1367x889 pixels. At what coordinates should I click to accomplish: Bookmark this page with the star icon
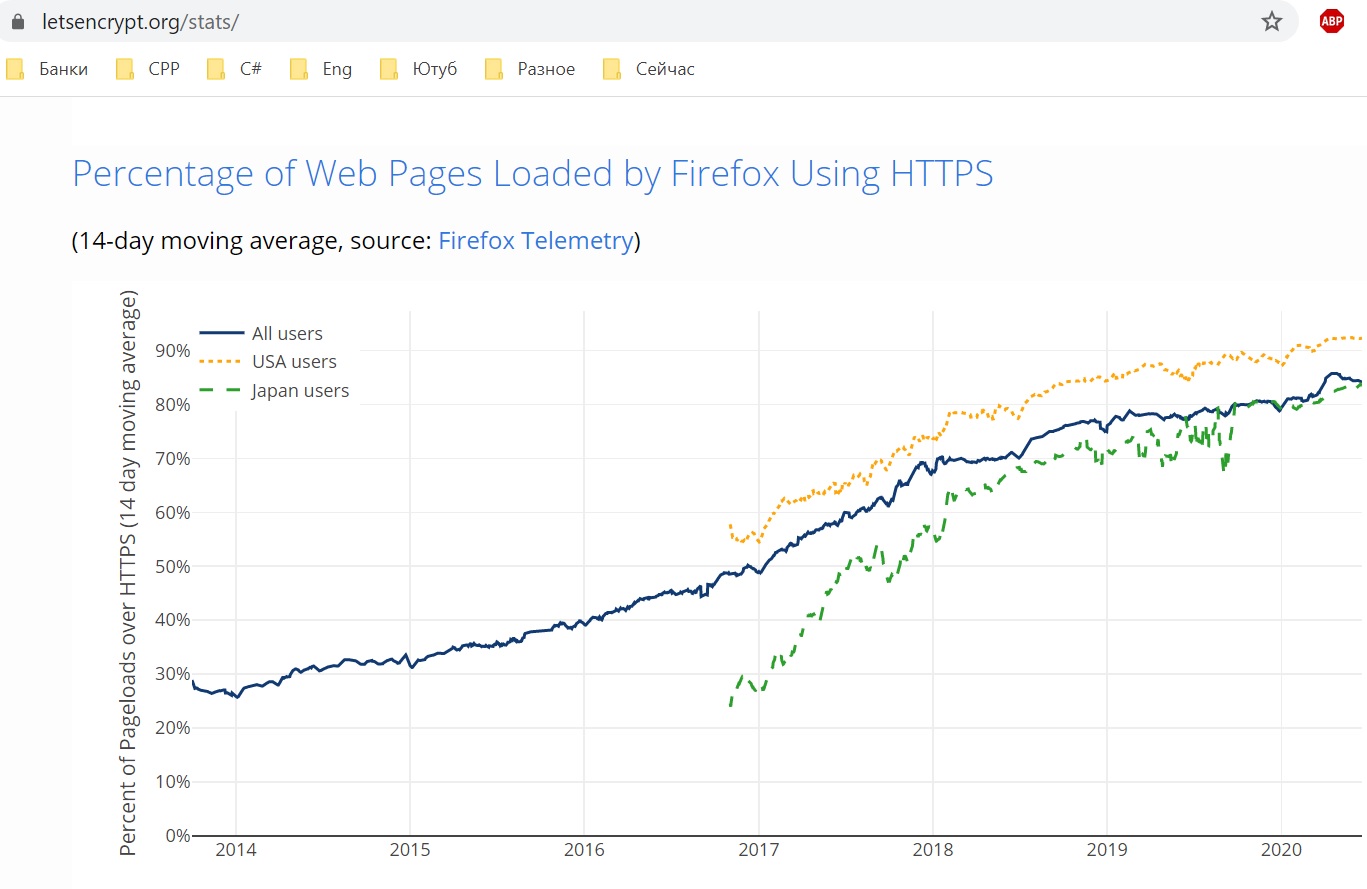(x=1271, y=21)
